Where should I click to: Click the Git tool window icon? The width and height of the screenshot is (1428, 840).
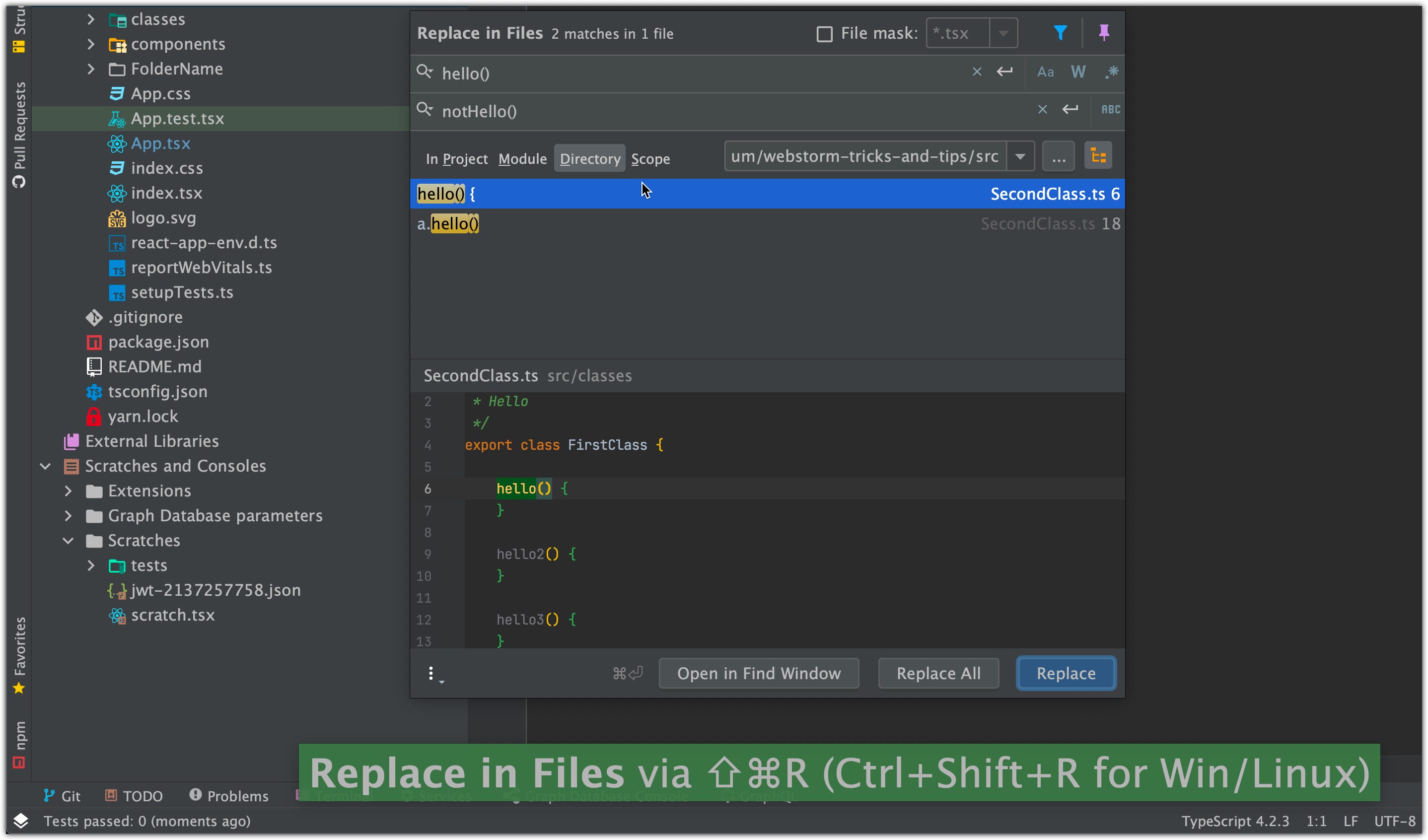coord(63,796)
